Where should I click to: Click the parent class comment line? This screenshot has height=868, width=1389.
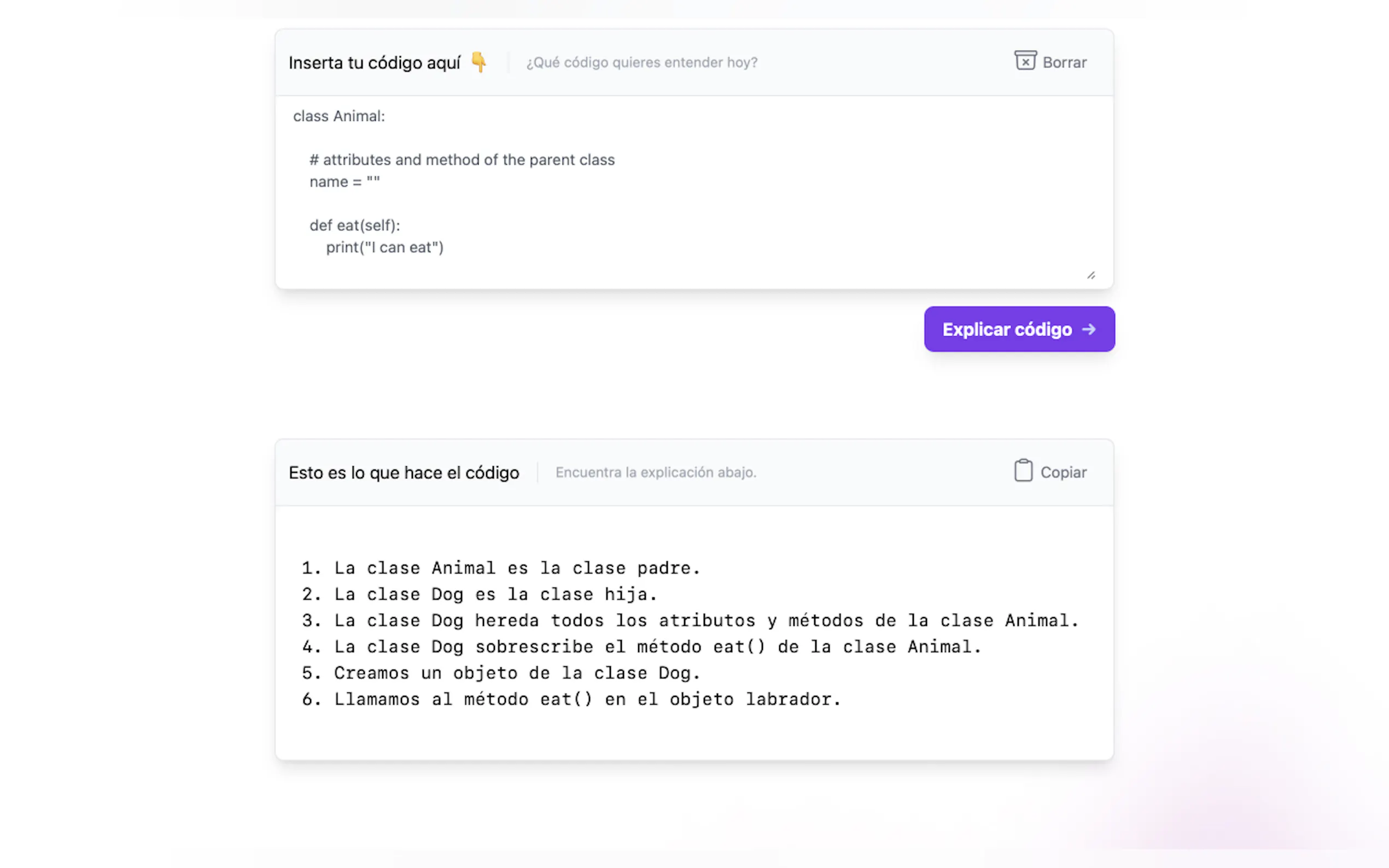(462, 160)
